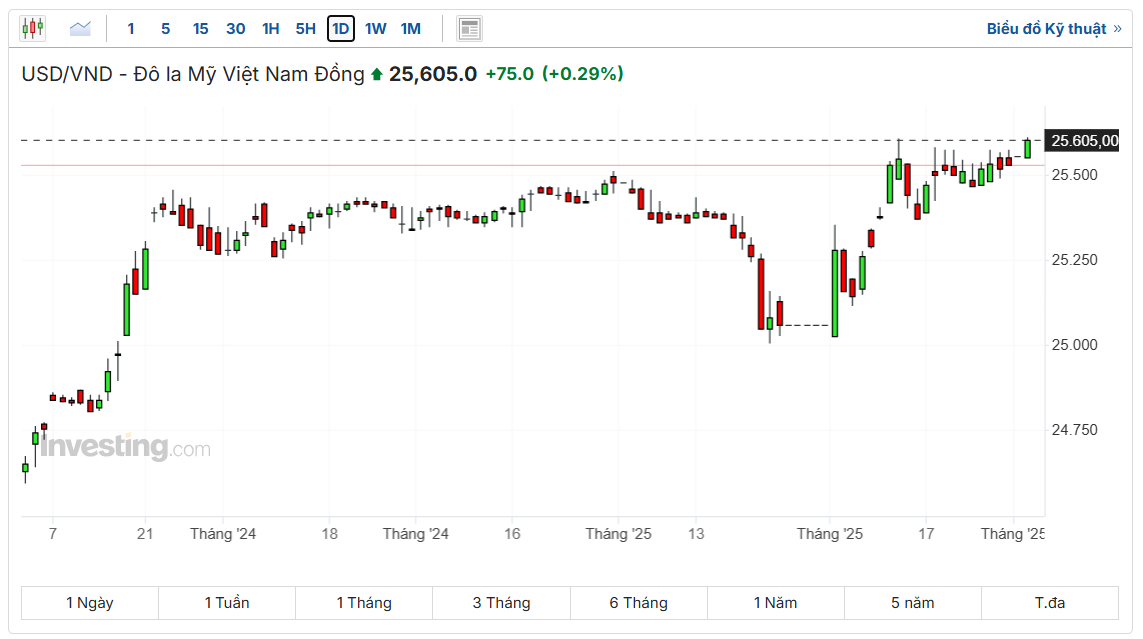Switch to the 1 Năm range
The width and height of the screenshot is (1143, 639).
point(775,603)
